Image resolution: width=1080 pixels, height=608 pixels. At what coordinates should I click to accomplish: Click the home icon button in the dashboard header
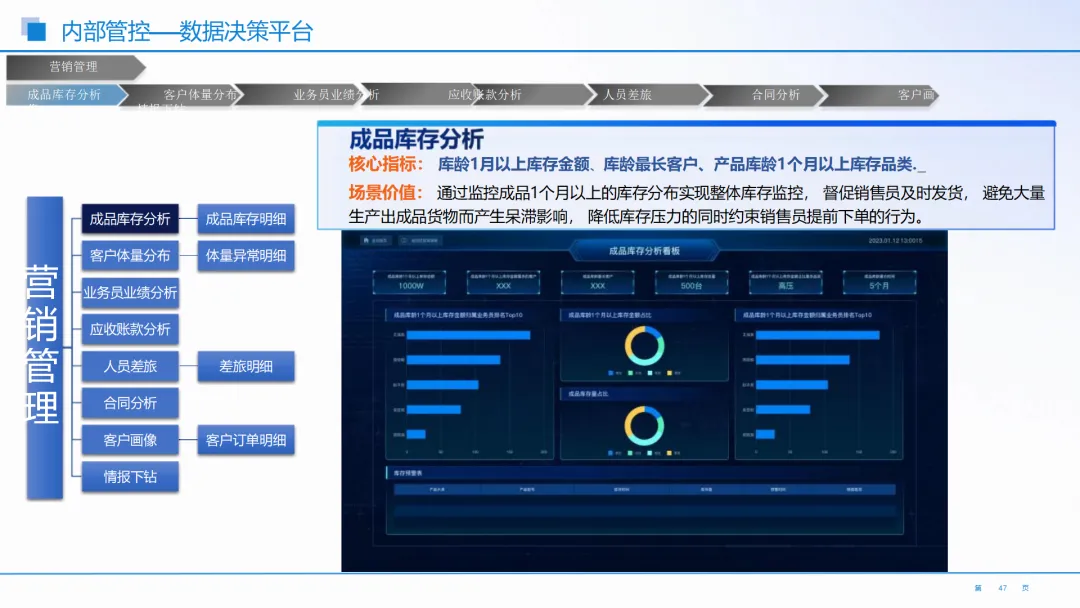[375, 240]
